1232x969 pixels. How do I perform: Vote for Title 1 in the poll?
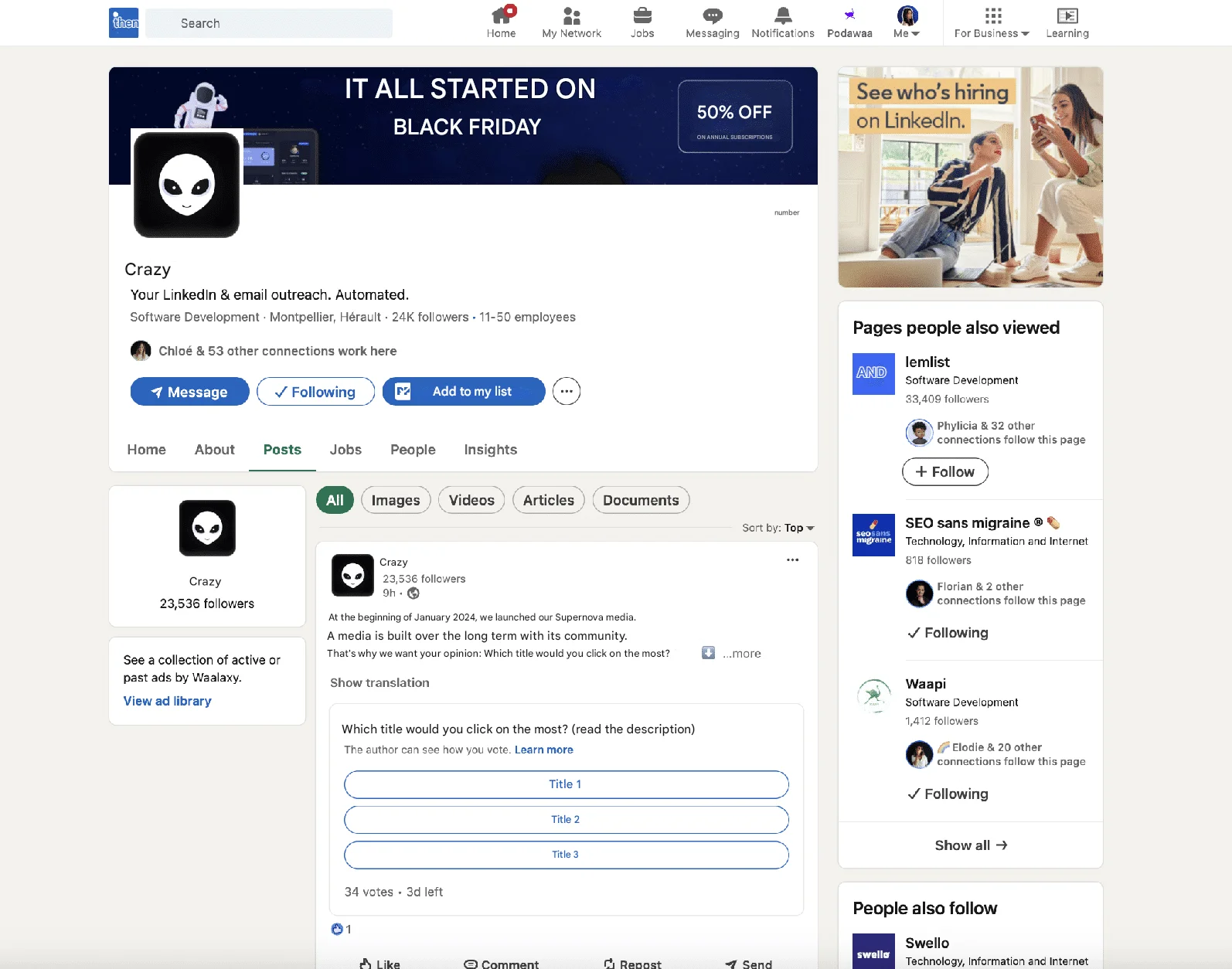(x=566, y=784)
